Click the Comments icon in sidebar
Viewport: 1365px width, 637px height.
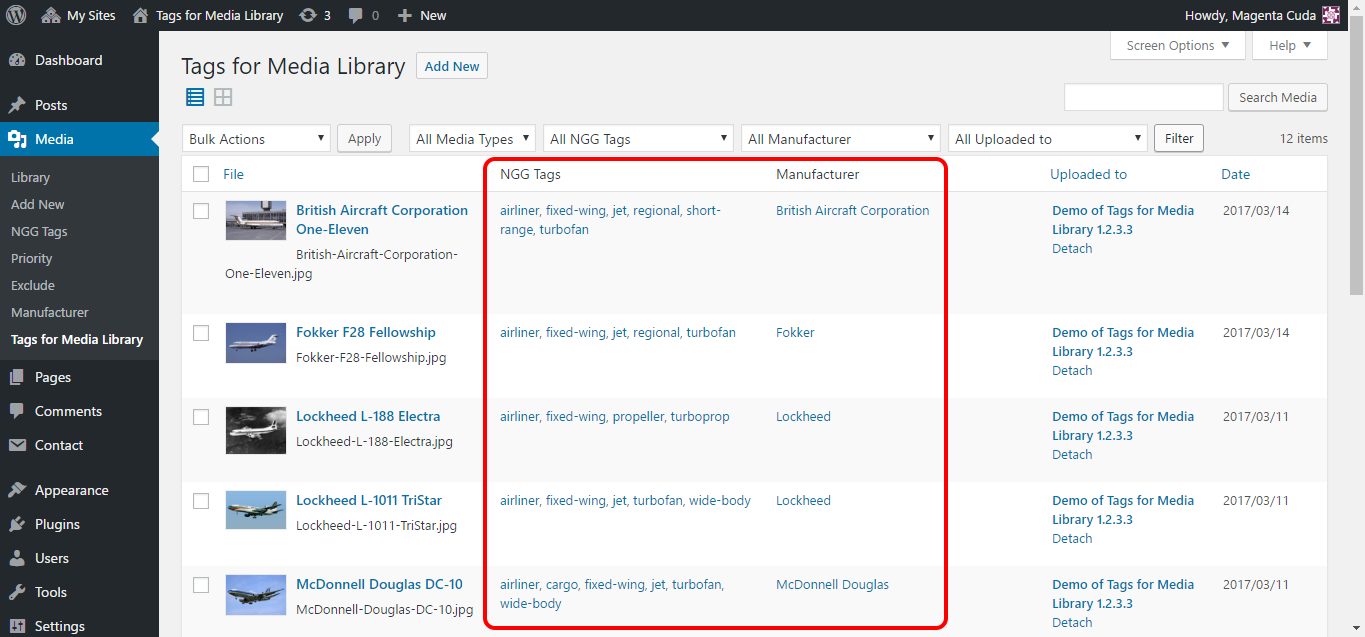pos(17,411)
